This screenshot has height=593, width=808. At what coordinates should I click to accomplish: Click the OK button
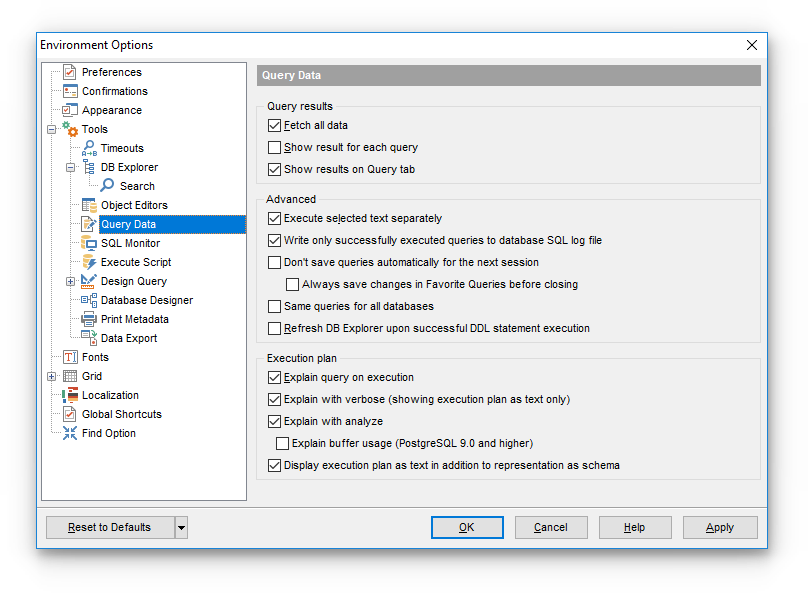(467, 528)
